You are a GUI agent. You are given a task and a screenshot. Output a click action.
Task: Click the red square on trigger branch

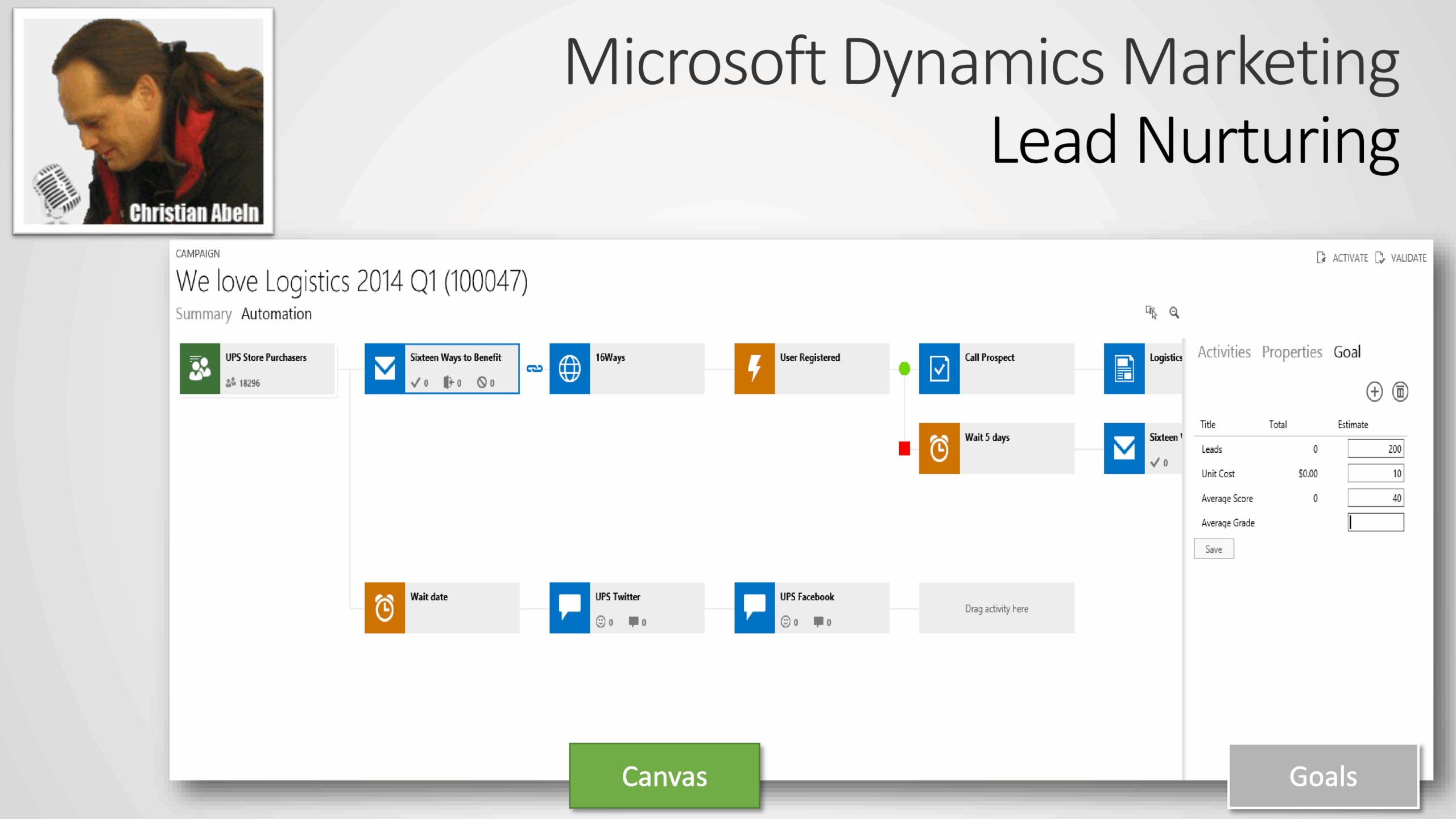(x=904, y=449)
